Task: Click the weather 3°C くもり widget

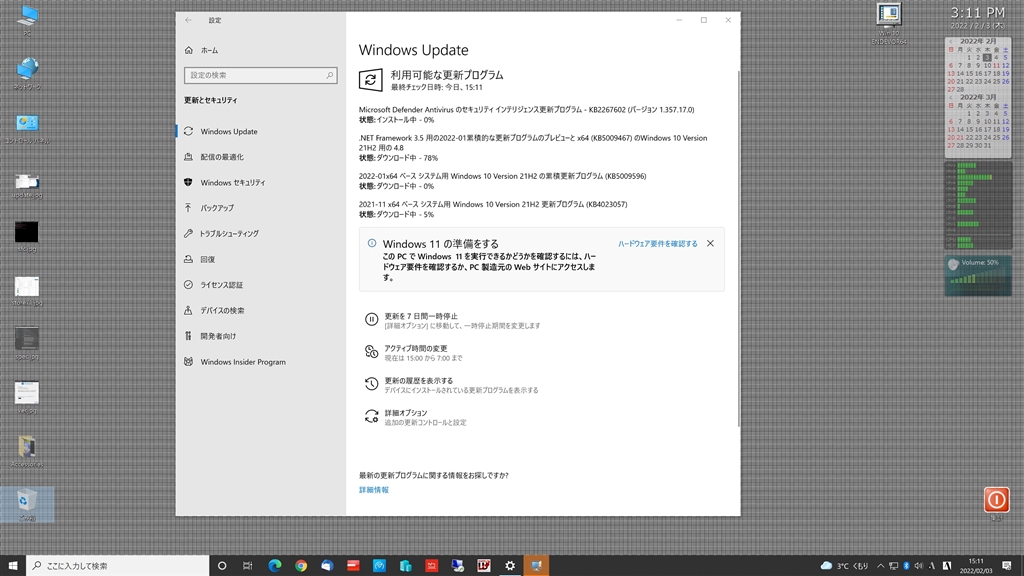Action: [x=844, y=566]
